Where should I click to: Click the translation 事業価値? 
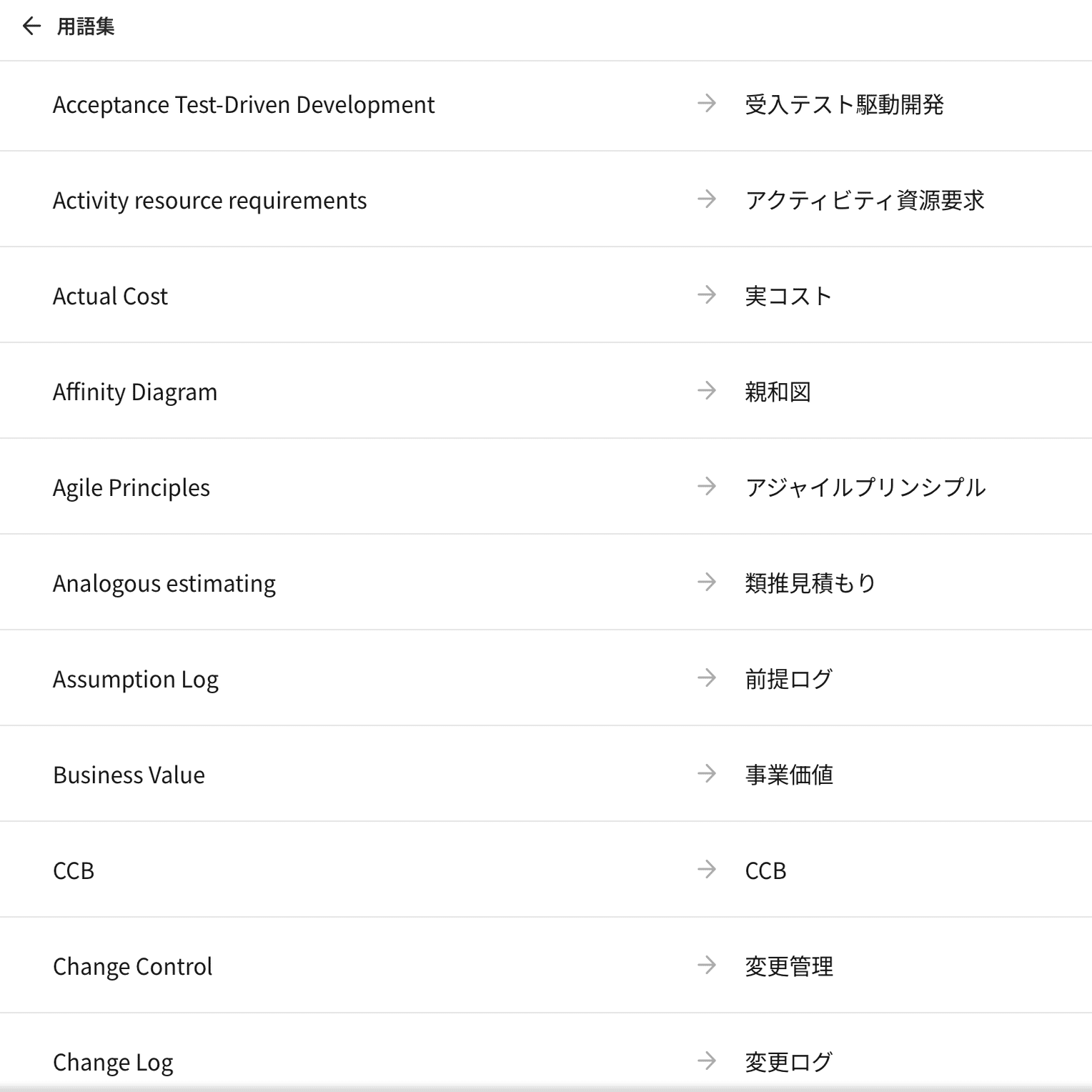789,775
